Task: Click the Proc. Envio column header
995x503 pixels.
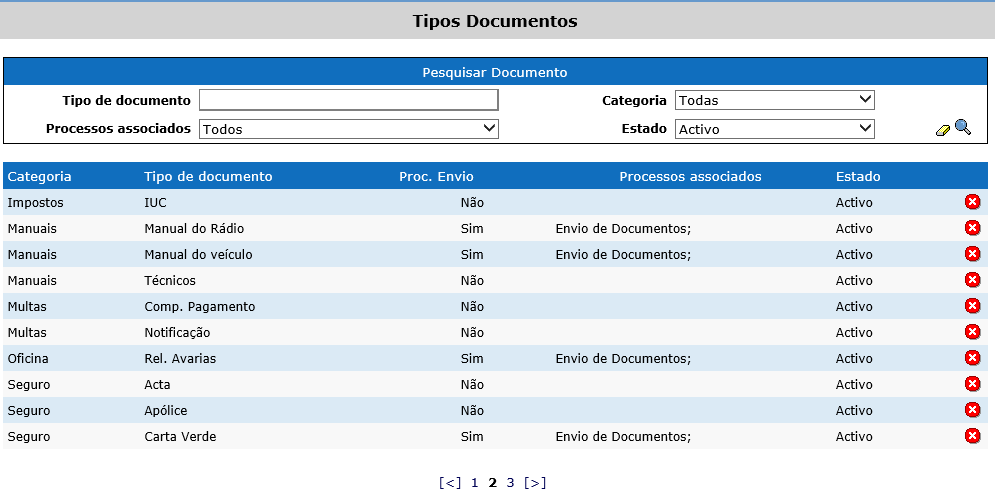Action: pos(436,176)
